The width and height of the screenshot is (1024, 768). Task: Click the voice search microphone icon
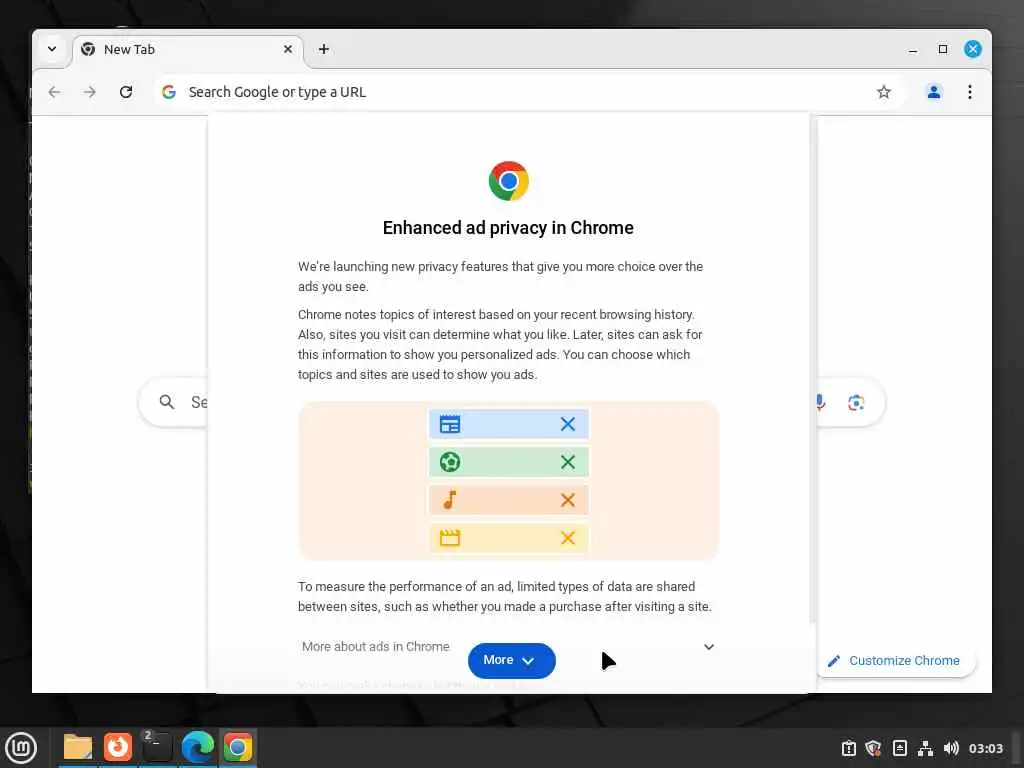click(x=820, y=402)
